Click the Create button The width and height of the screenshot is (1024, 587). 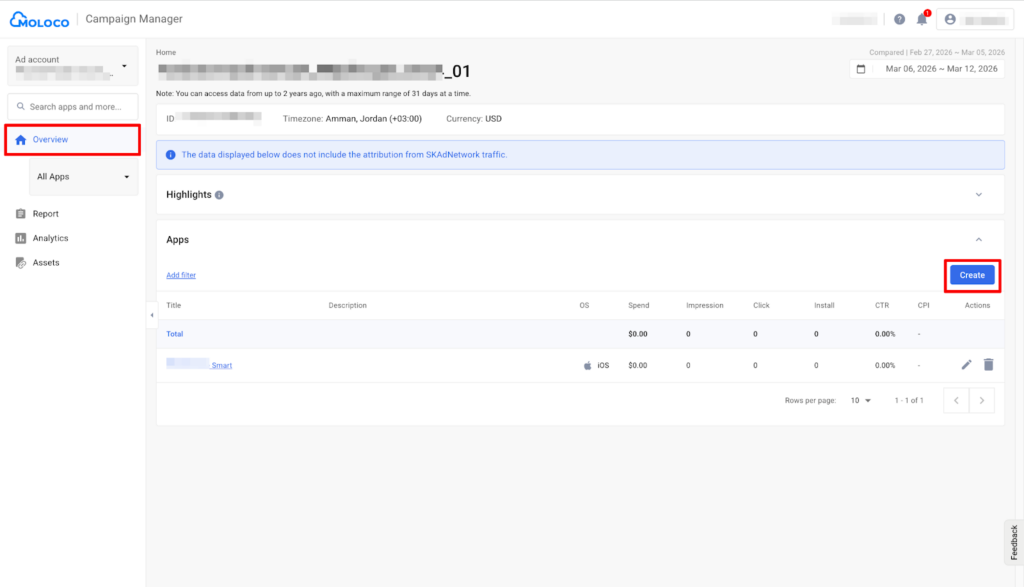(x=972, y=275)
